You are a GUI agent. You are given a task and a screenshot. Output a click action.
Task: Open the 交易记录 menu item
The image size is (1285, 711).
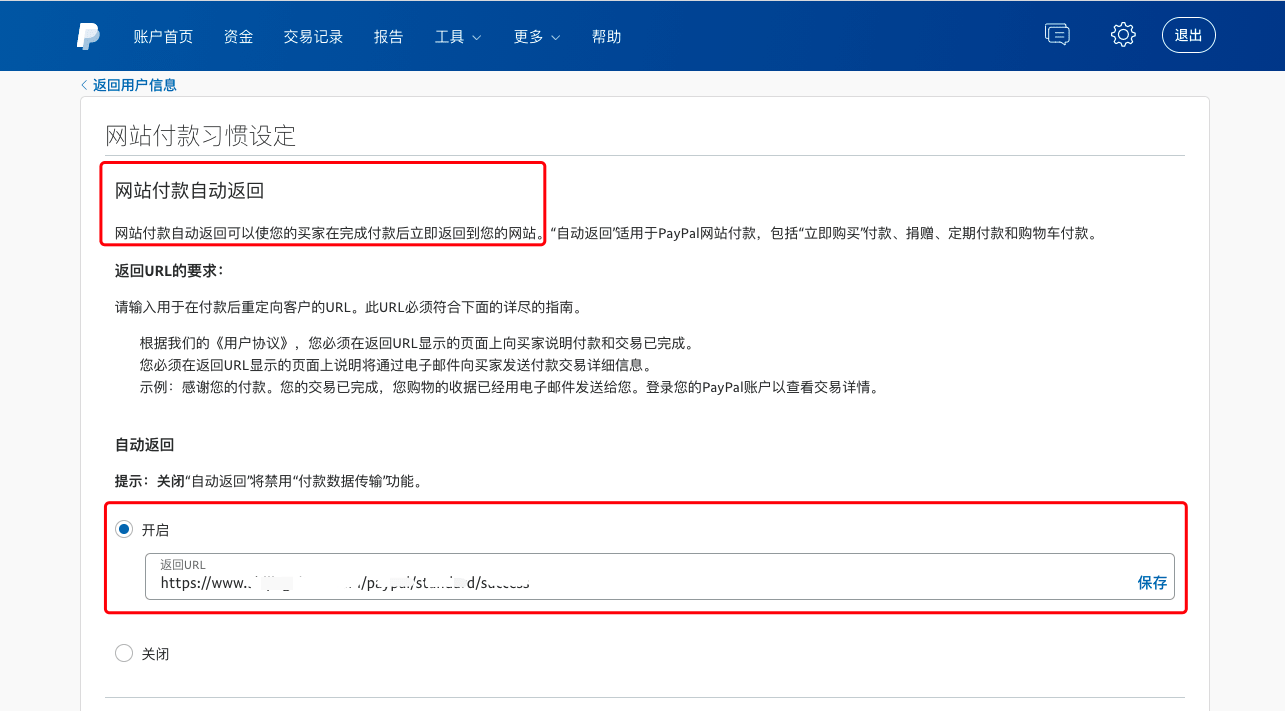coord(313,36)
